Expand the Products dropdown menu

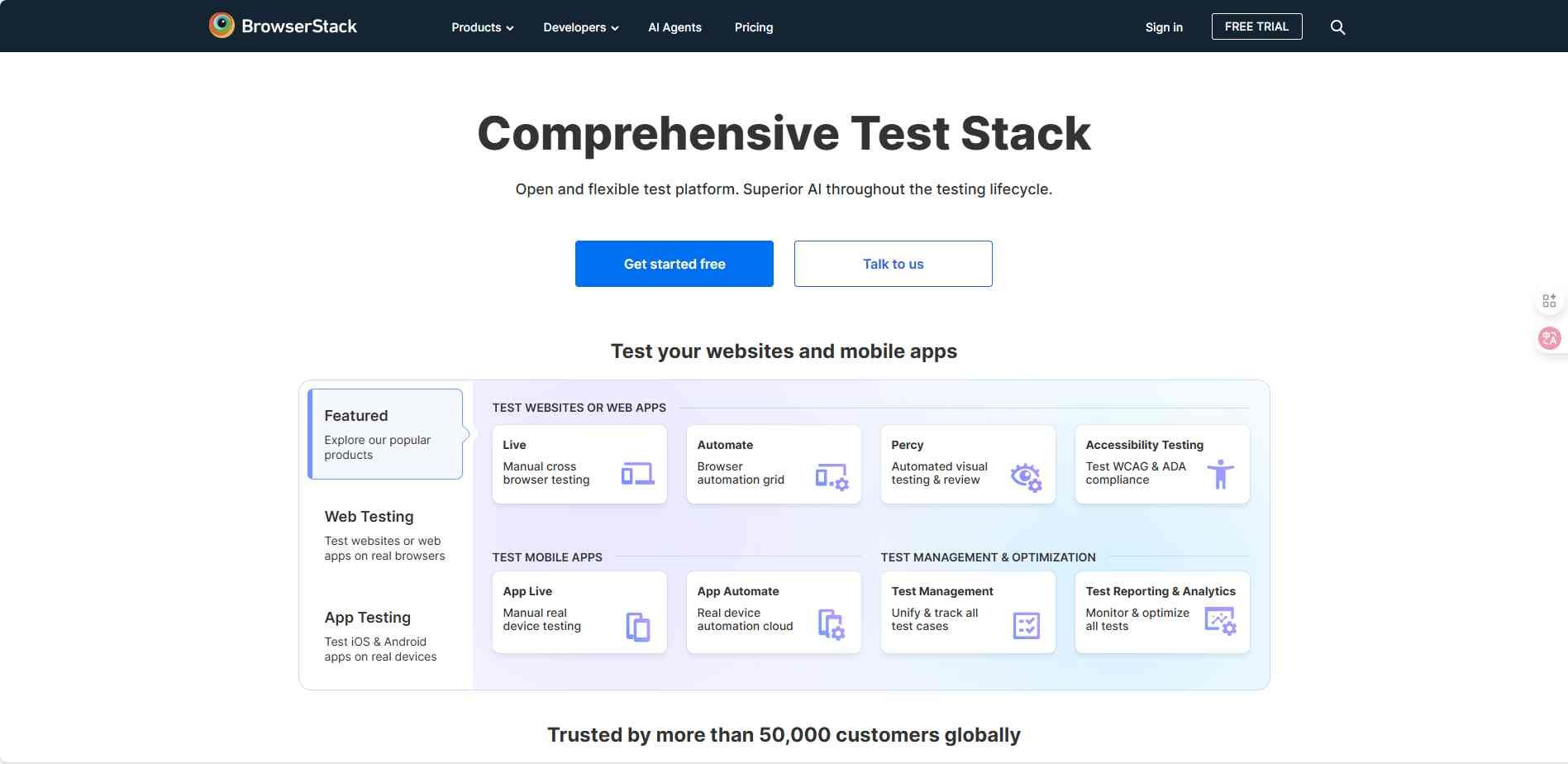pyautogui.click(x=481, y=26)
